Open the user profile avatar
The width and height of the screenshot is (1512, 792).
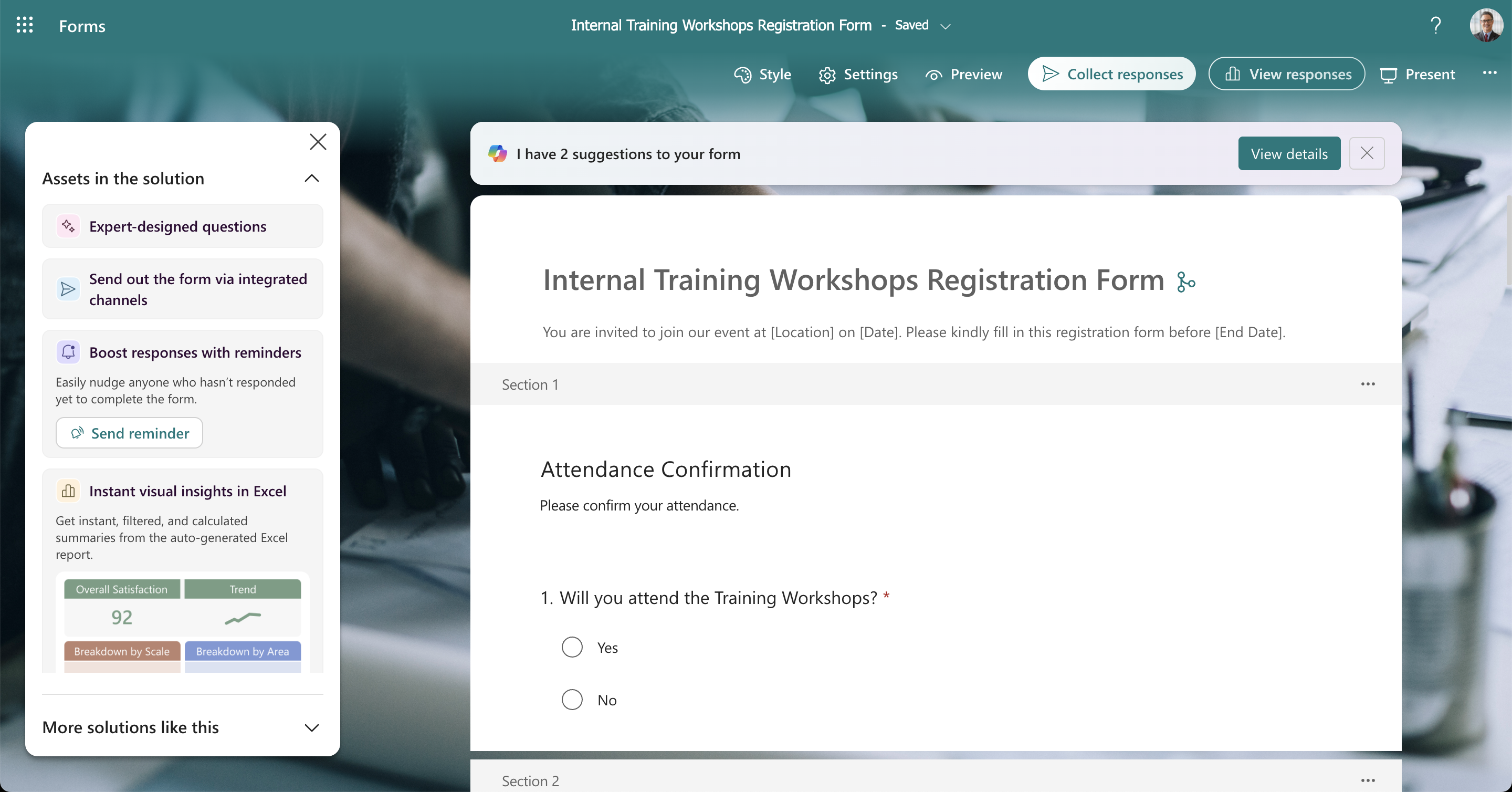coord(1486,25)
